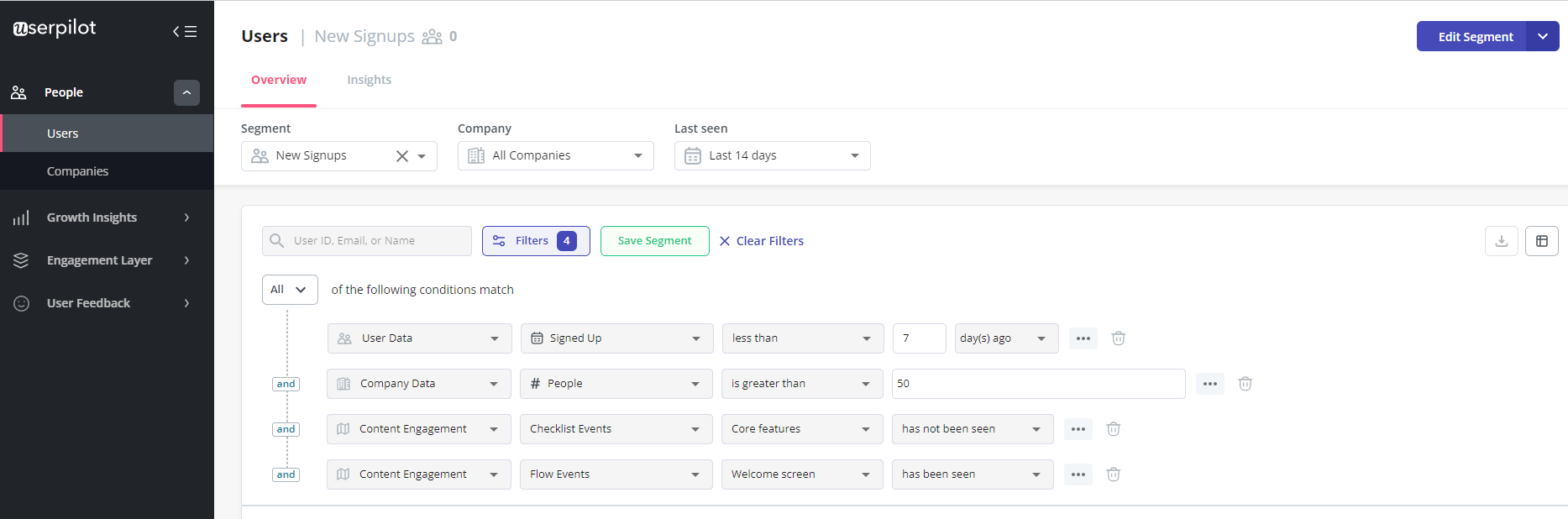Focus the User ID, Email, or Name search
The width and height of the screenshot is (1568, 519).
click(x=366, y=241)
